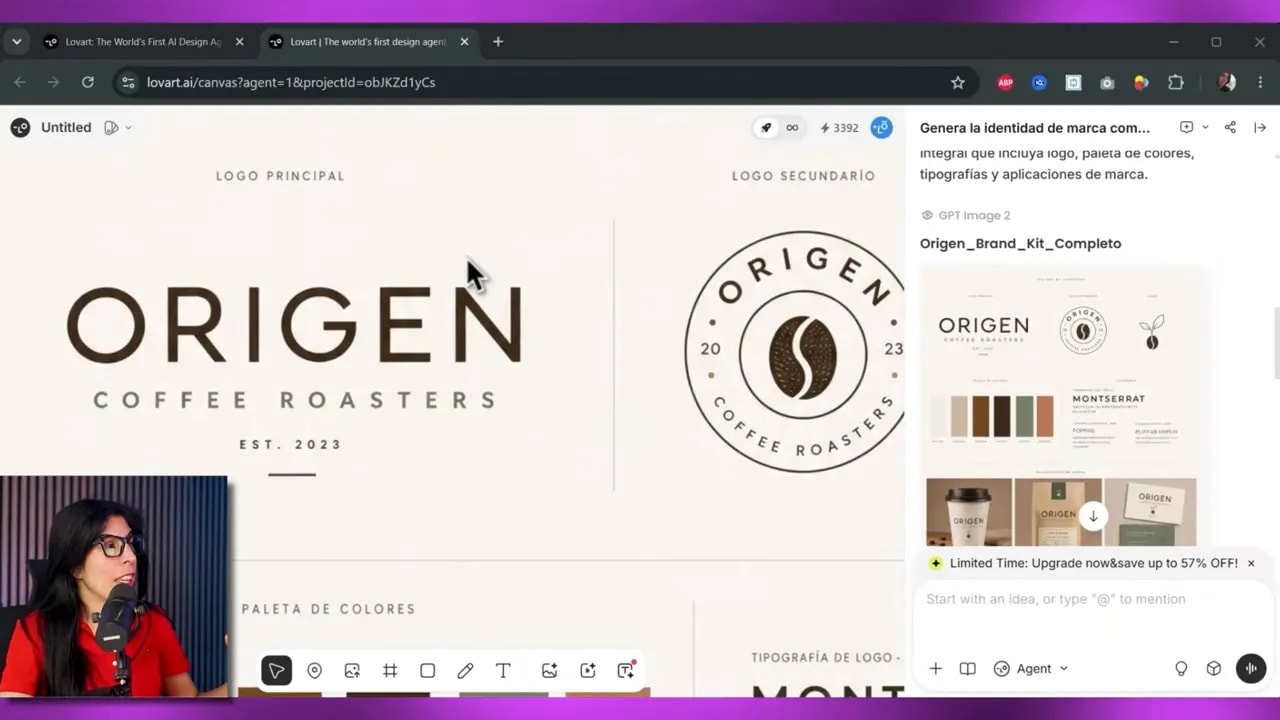Select the frame grid tool

(x=390, y=671)
